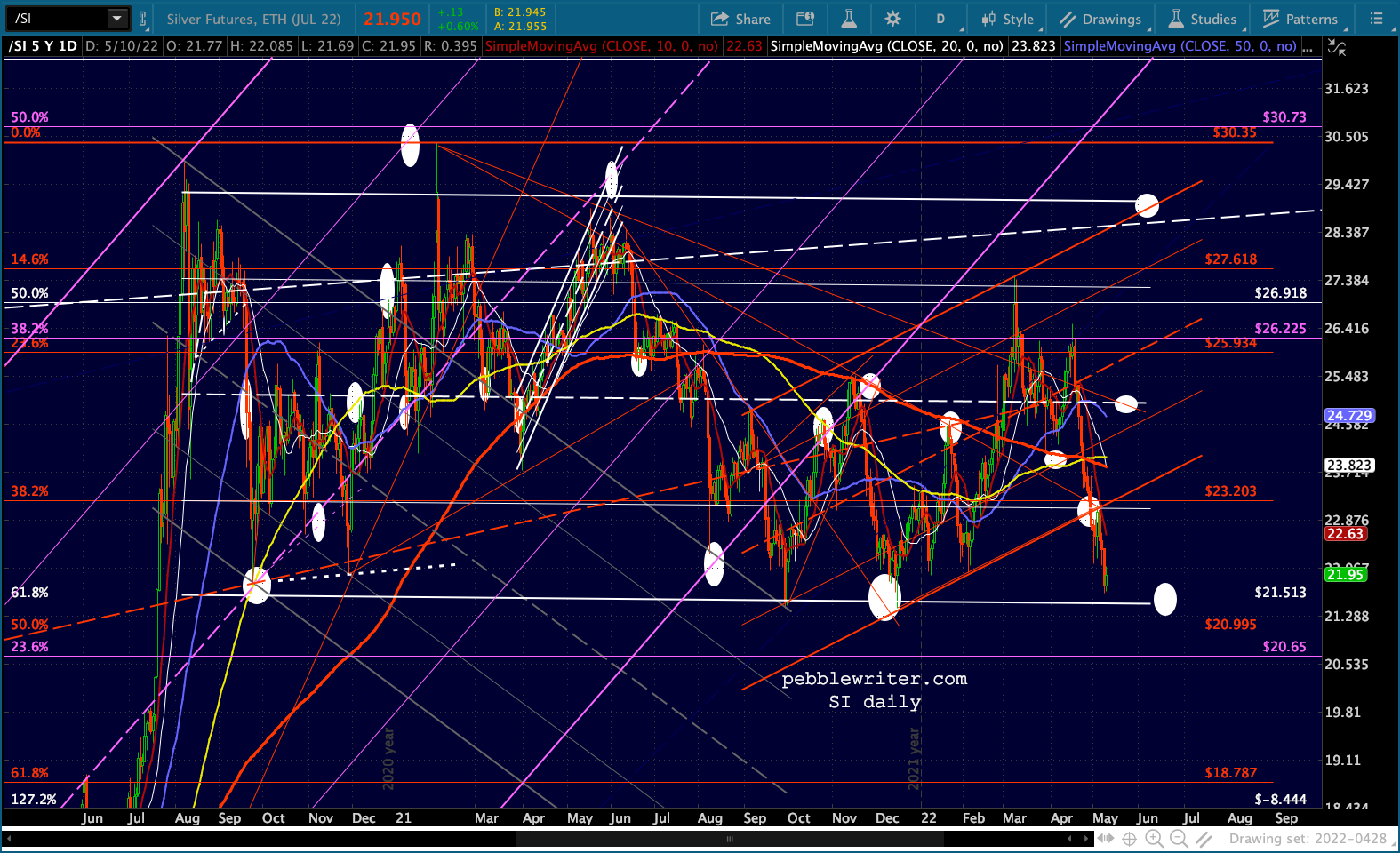
Task: Click the red 22.63 price bubble
Action: tap(1345, 534)
